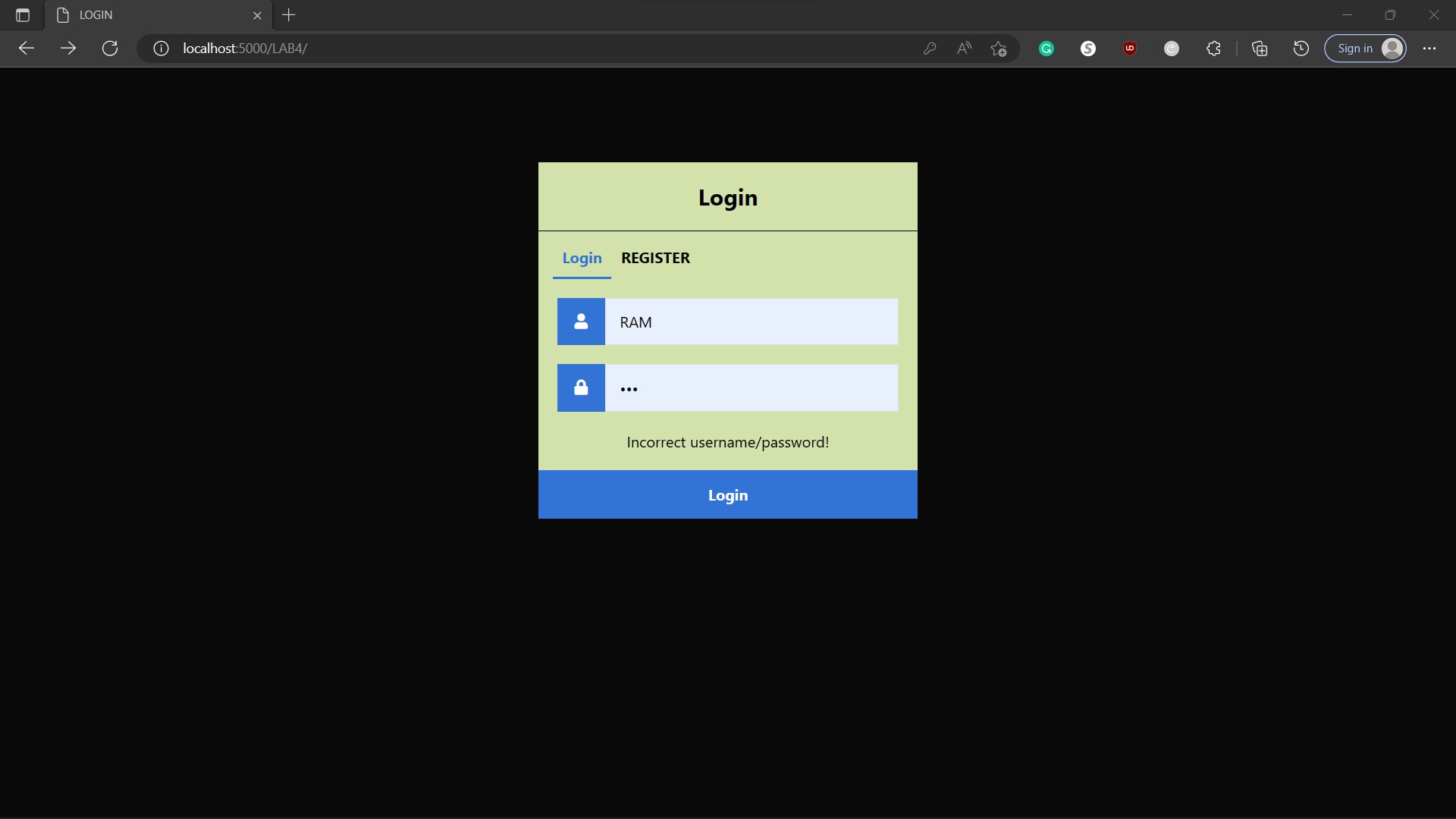Screen dimensions: 1456x819
Task: Reload the login page
Action: coord(110,48)
